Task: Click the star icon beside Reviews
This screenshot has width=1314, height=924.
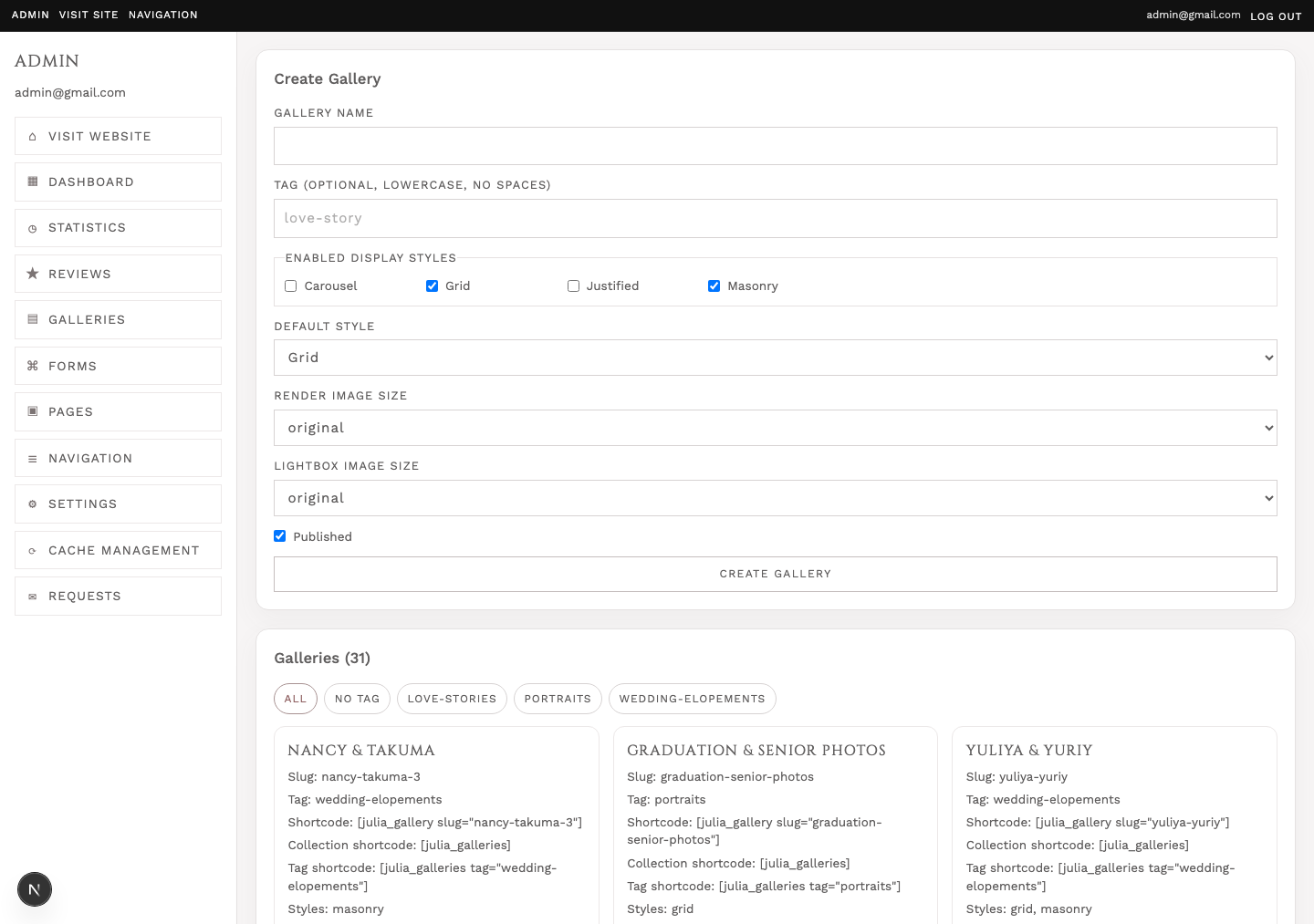Action: 33,274
